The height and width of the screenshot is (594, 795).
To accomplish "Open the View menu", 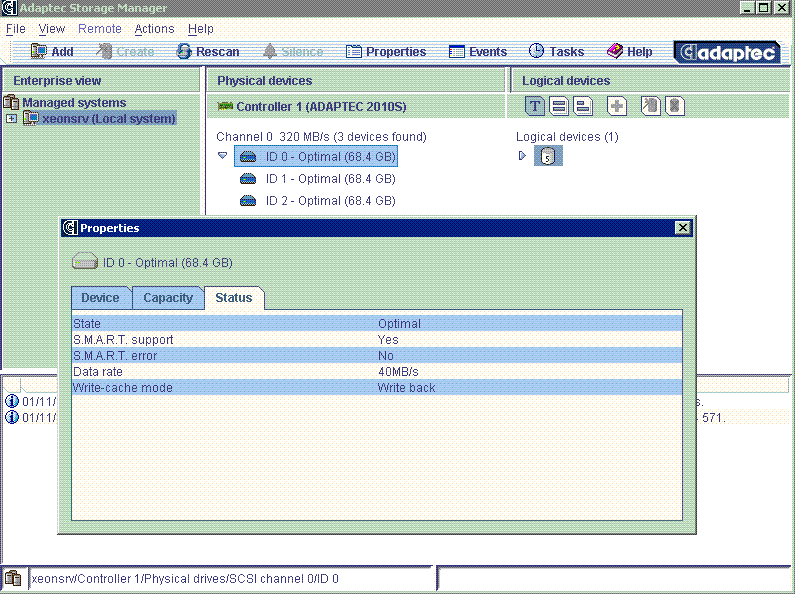I will [52, 29].
